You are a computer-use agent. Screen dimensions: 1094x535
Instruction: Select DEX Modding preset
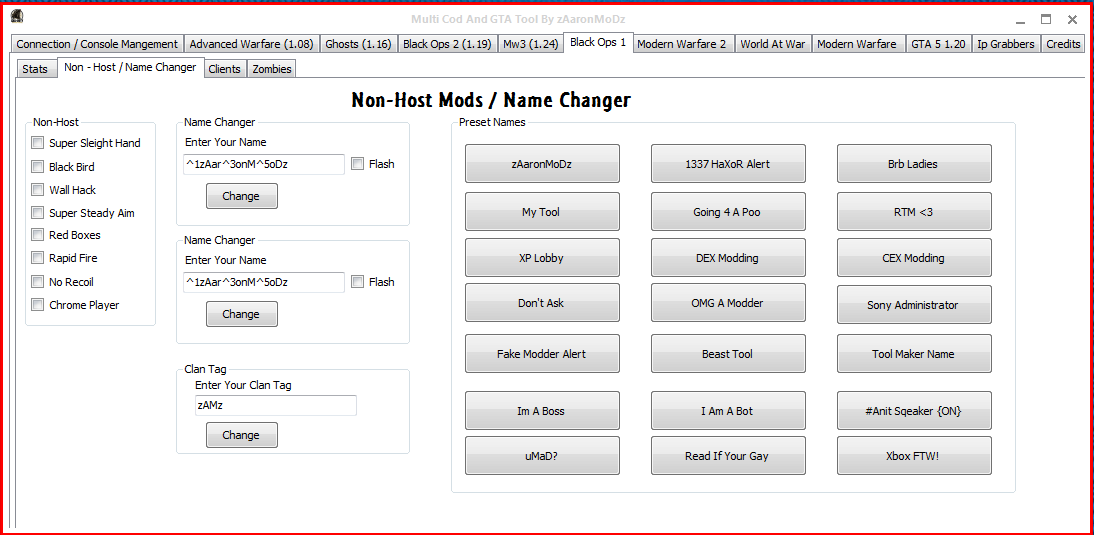(728, 257)
